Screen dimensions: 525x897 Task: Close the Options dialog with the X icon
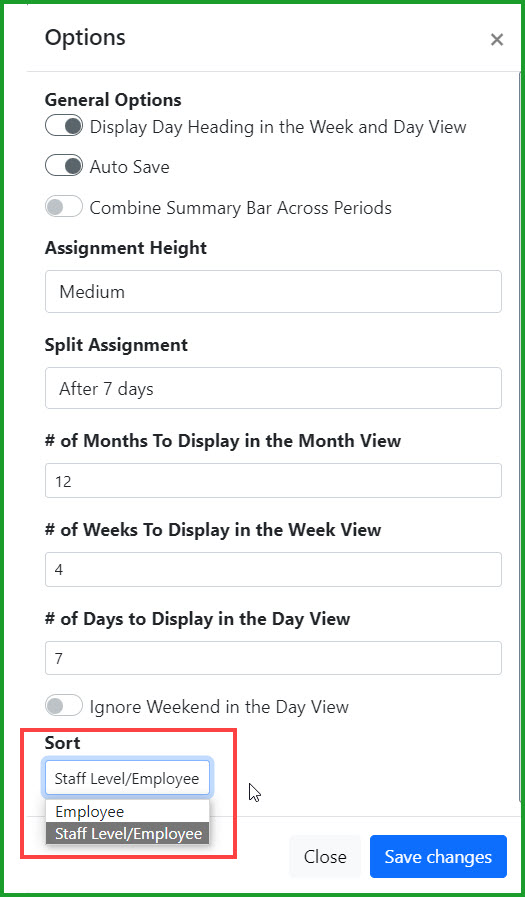[x=496, y=39]
